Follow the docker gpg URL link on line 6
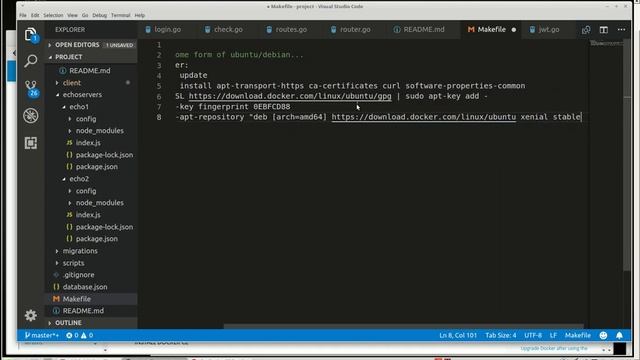This screenshot has height=360, width=640. (x=290, y=96)
